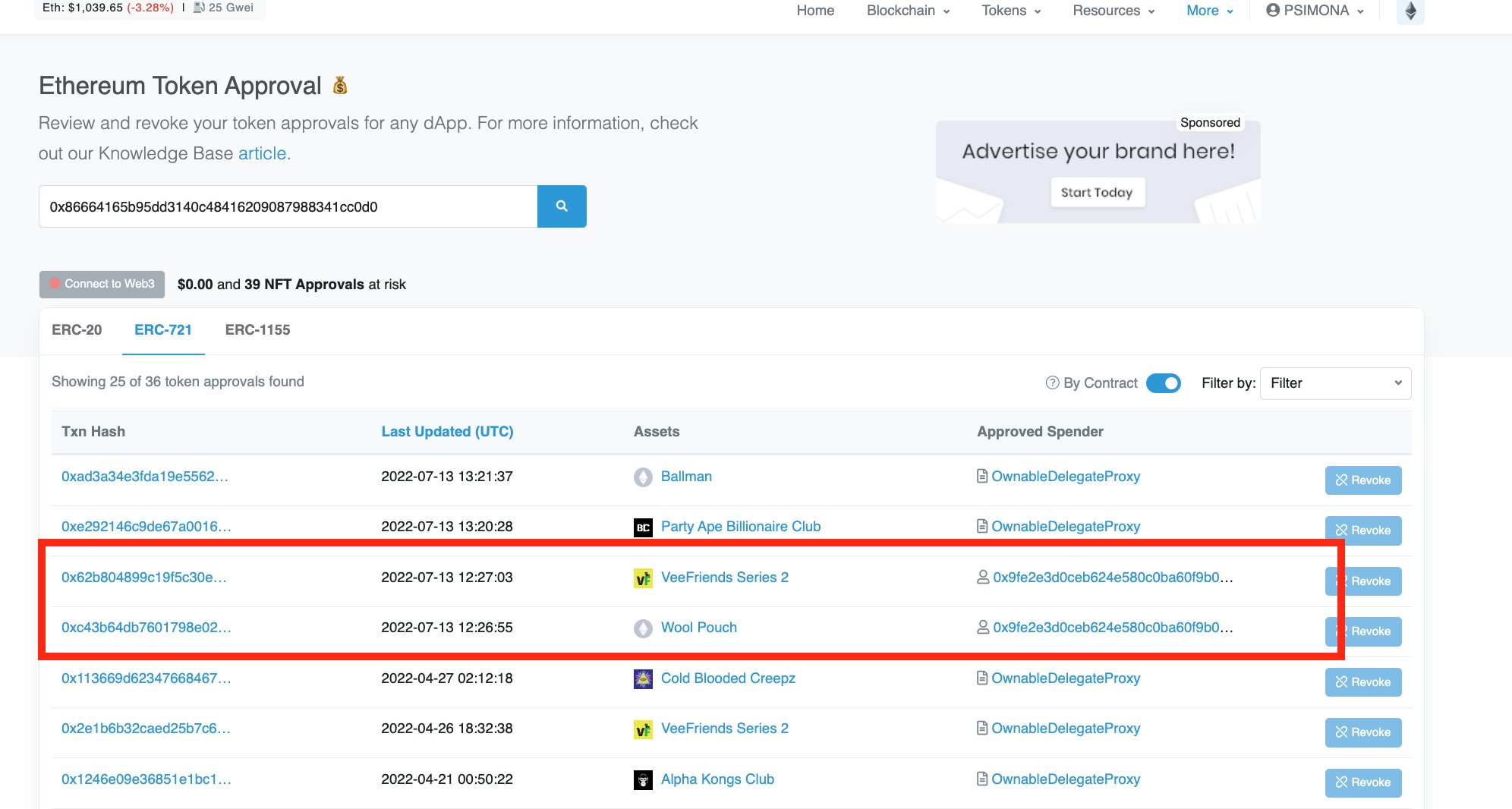Open transaction 0x113669d62347668467…
The height and width of the screenshot is (809, 1512).
146,678
